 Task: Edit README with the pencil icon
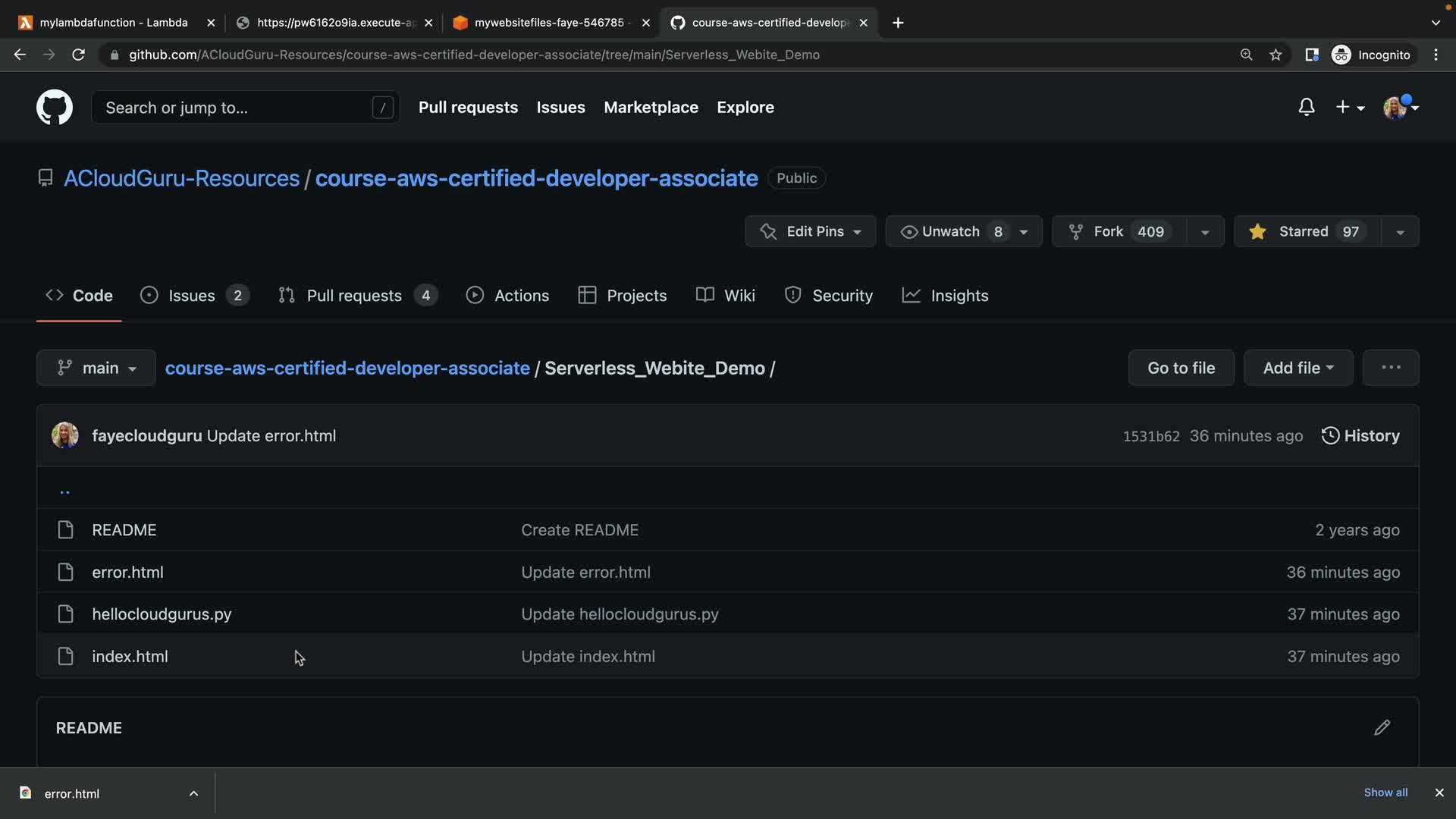(x=1382, y=727)
